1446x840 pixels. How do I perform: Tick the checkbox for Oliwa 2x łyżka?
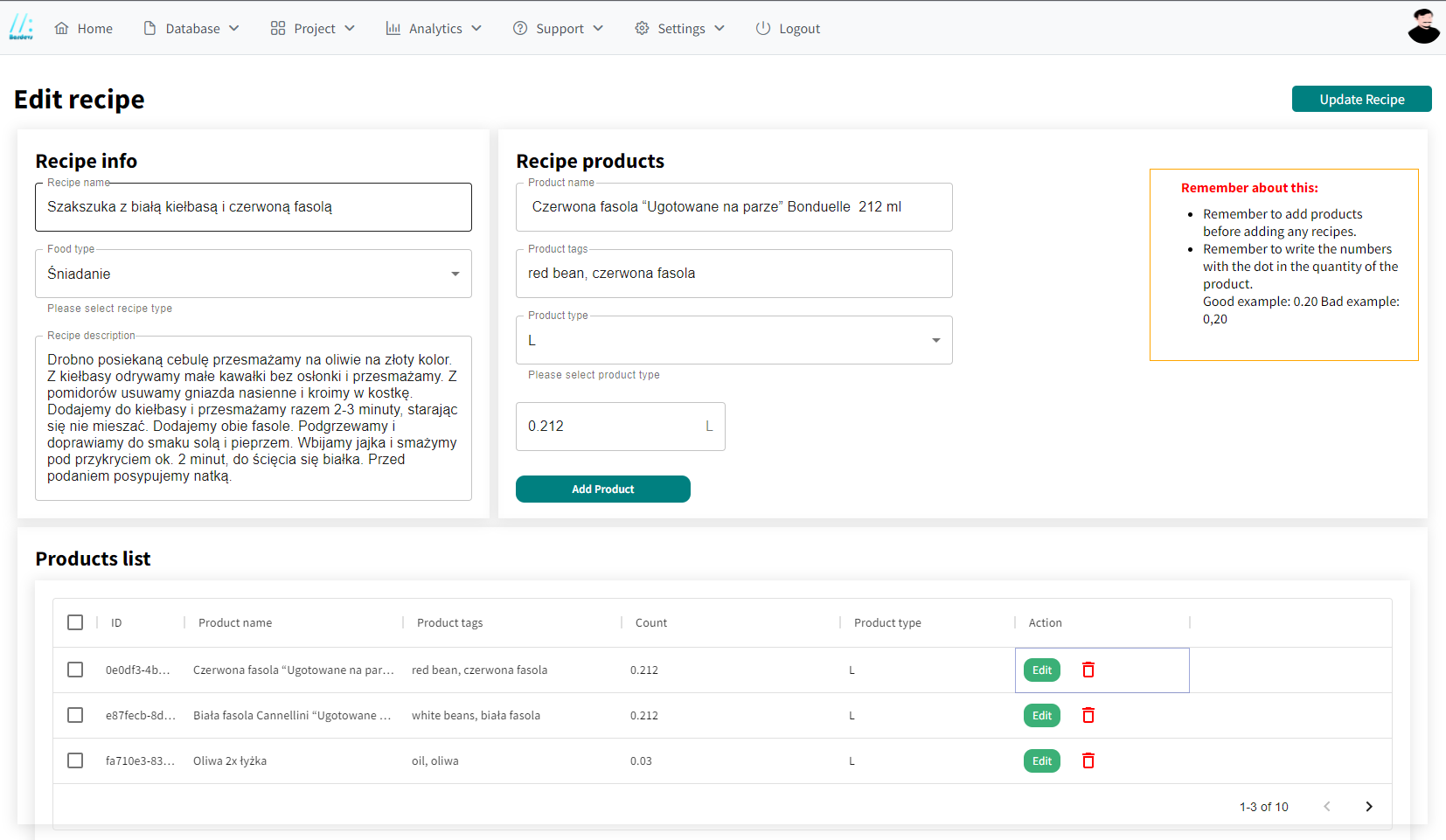[75, 760]
